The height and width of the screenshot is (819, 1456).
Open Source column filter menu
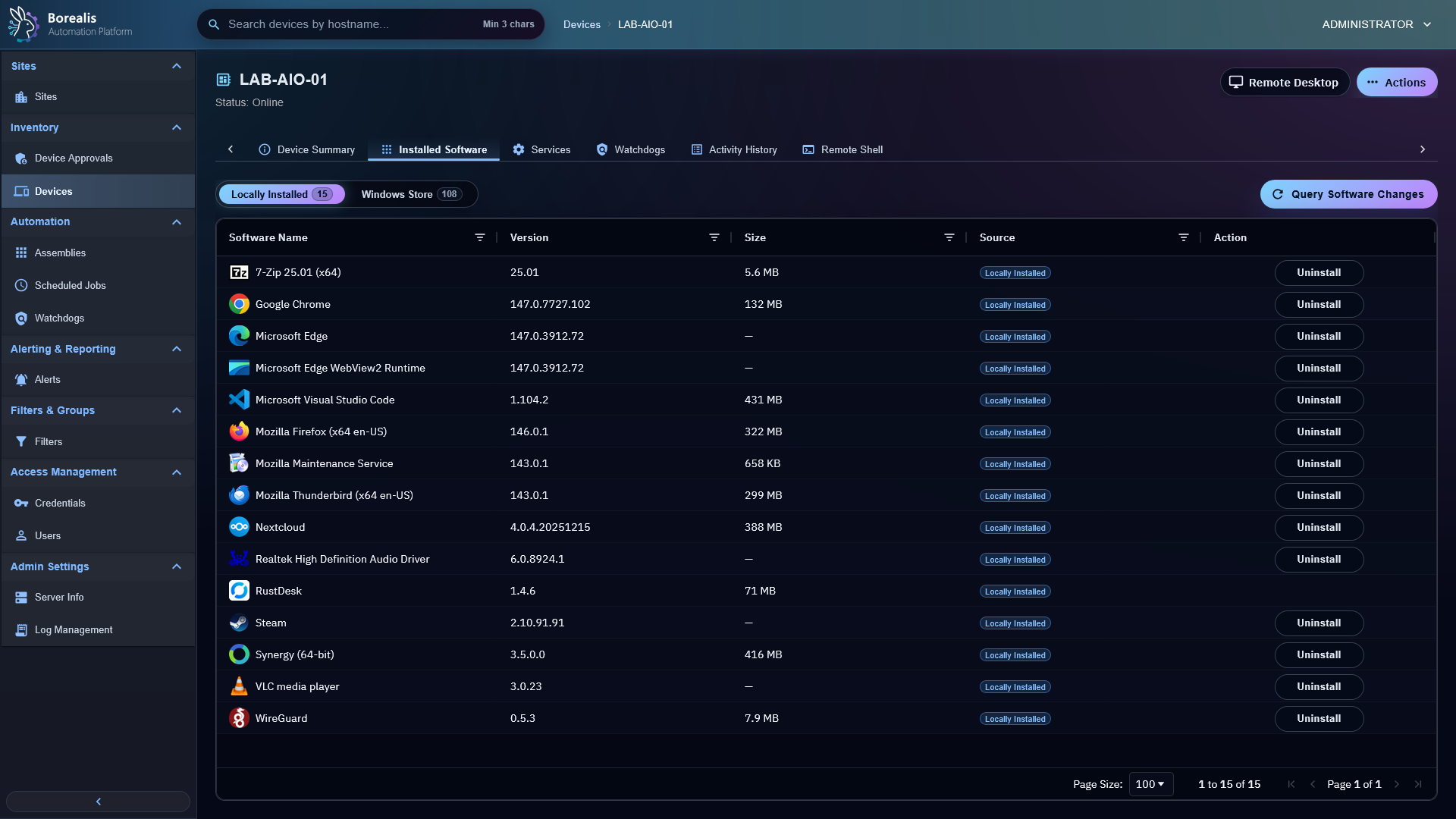tap(1184, 237)
